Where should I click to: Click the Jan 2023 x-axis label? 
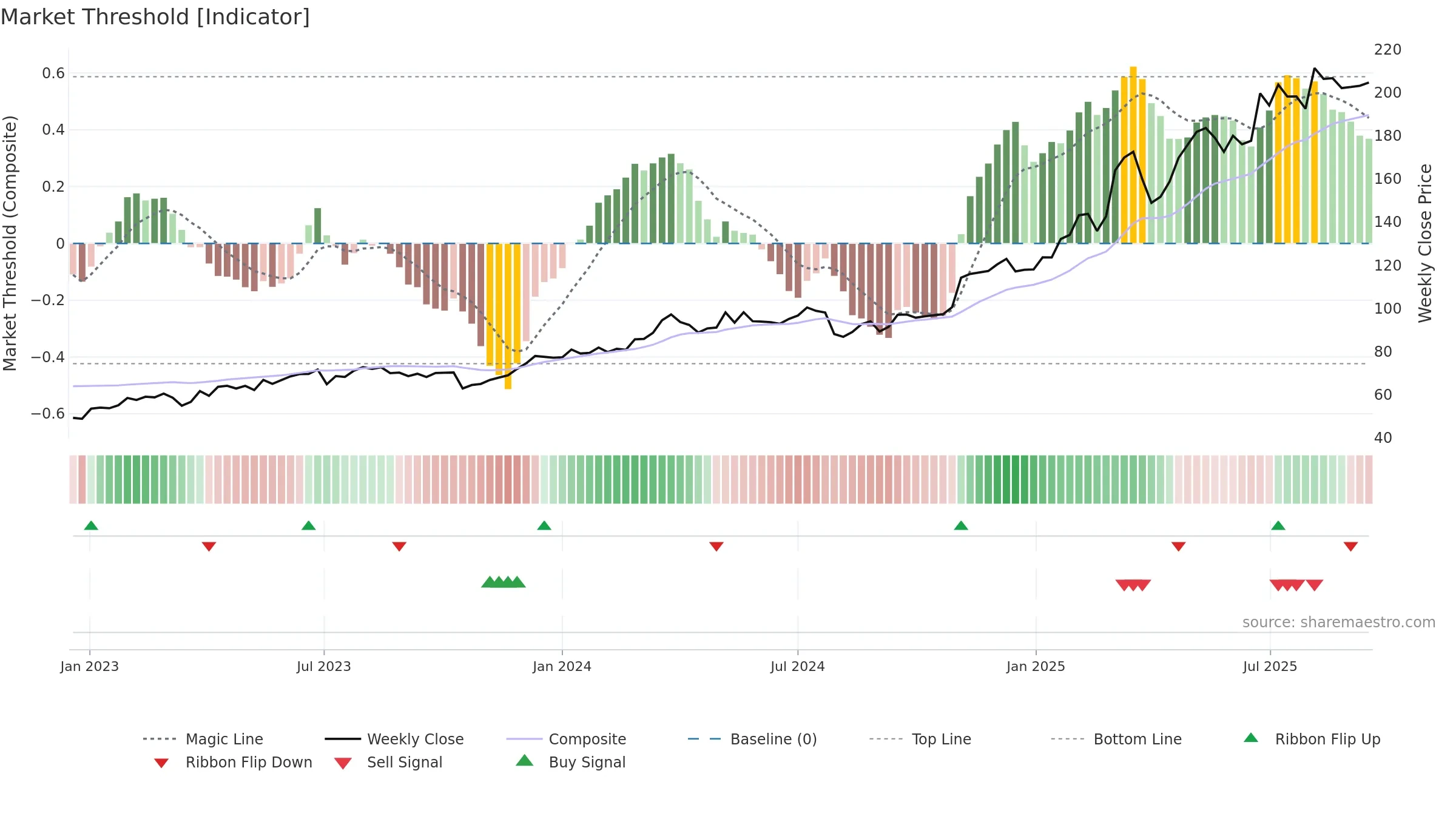point(90,666)
